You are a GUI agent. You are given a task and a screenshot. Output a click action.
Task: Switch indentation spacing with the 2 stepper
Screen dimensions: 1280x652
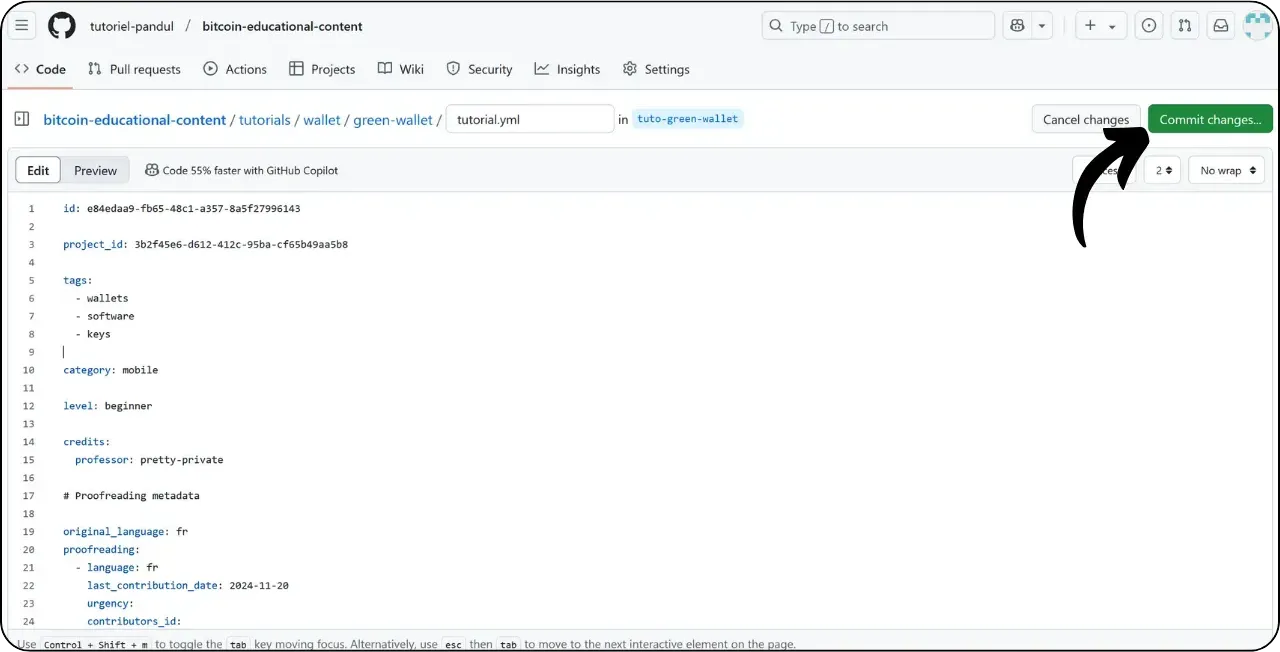[1161, 170]
